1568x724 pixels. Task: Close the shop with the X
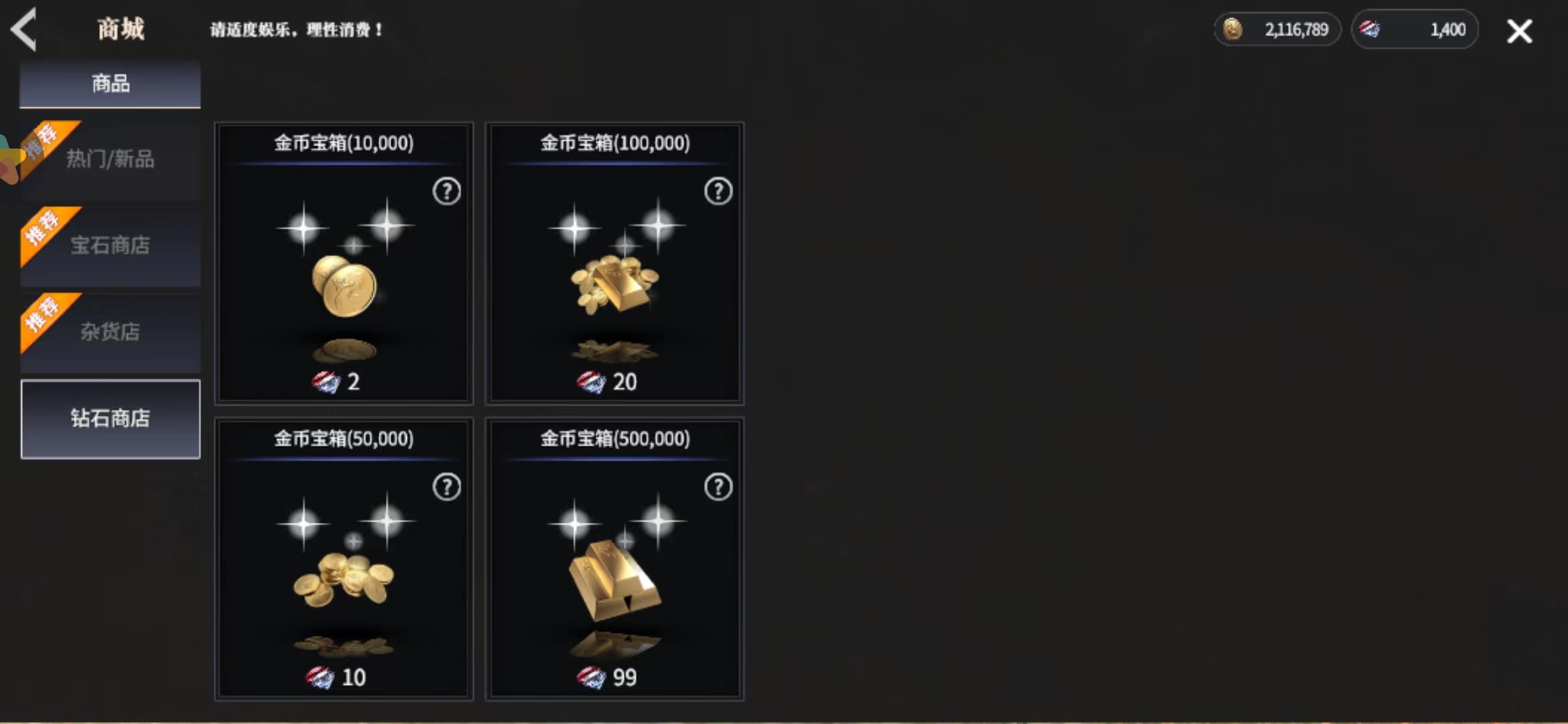1519,31
